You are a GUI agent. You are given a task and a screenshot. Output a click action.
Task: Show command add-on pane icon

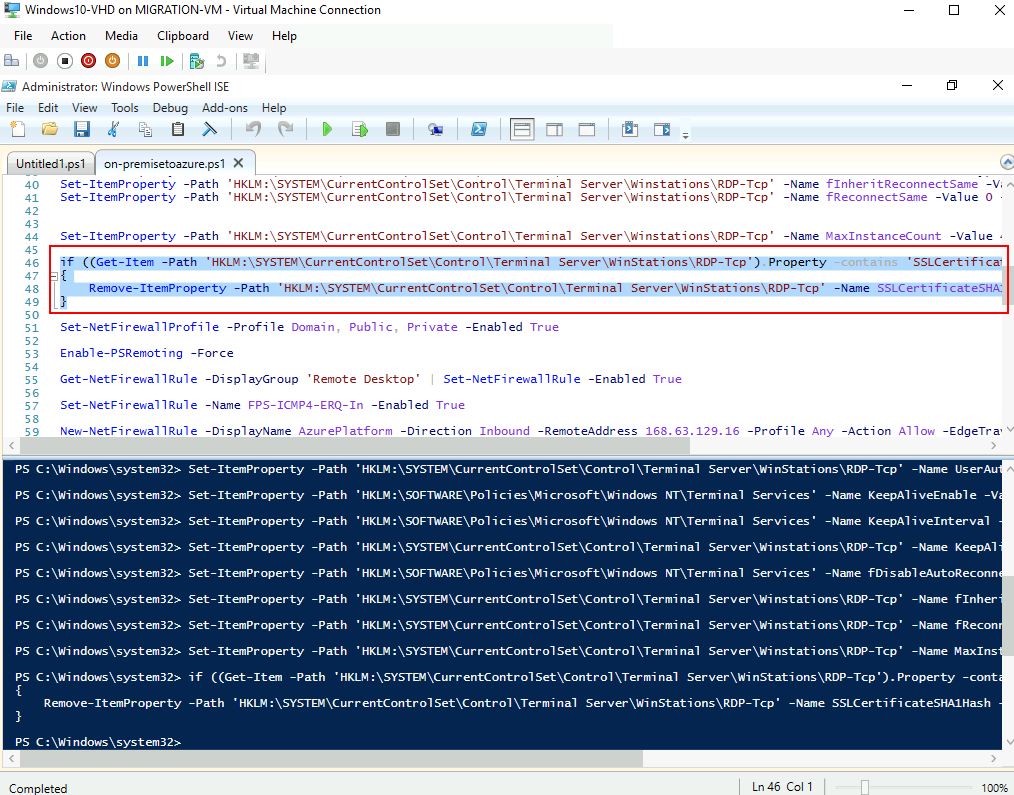click(x=662, y=129)
